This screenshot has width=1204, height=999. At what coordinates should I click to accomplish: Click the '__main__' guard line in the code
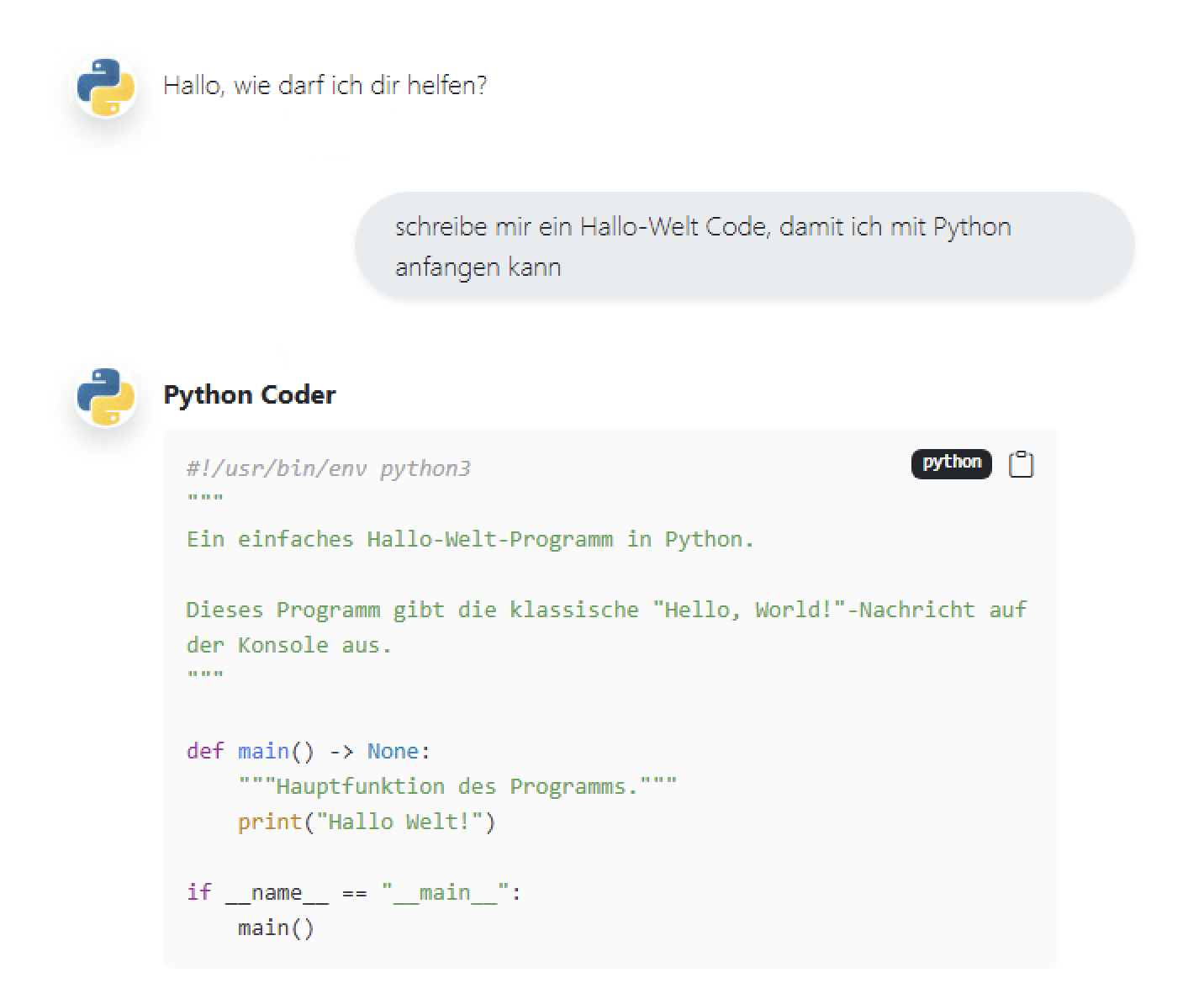(353, 892)
